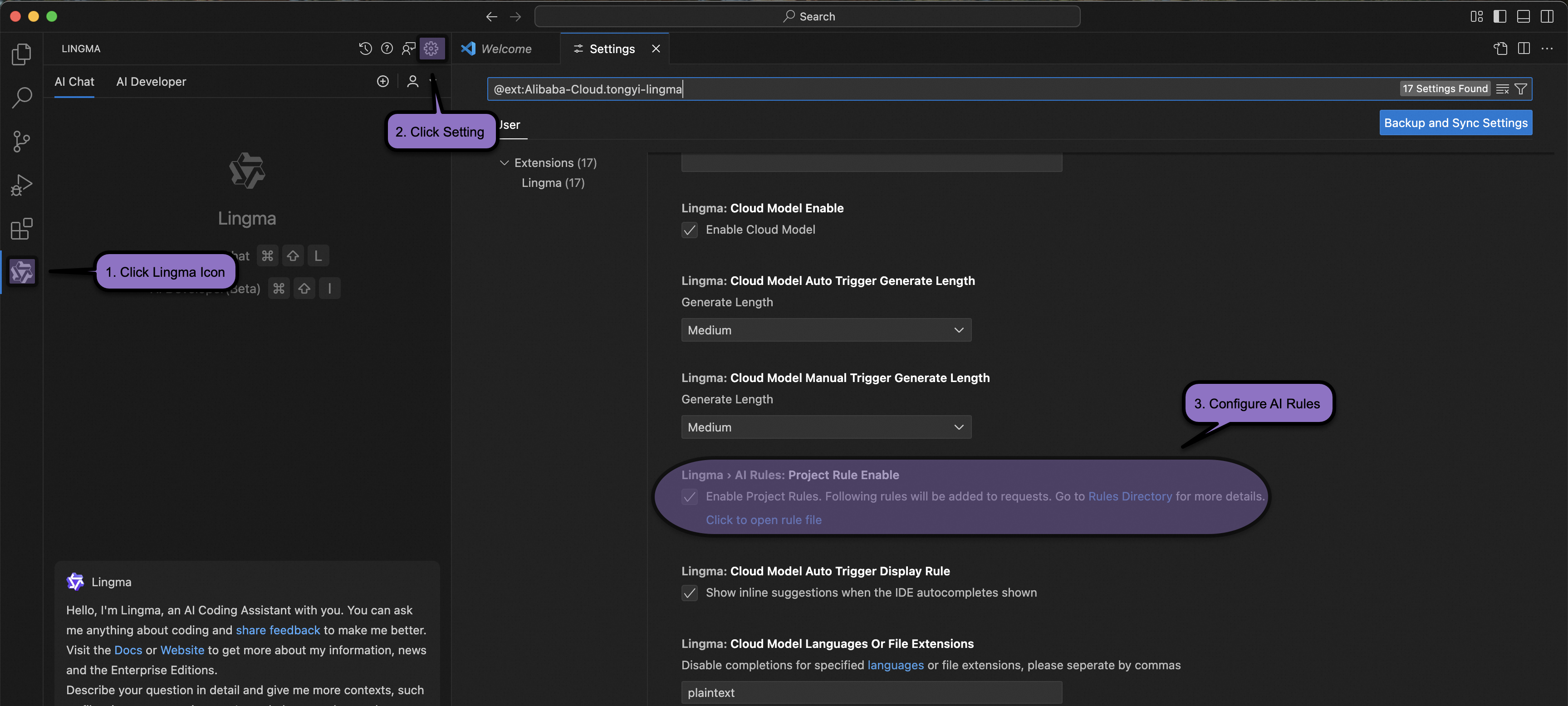
Task: Open the Search view in activity bar
Action: (21, 98)
